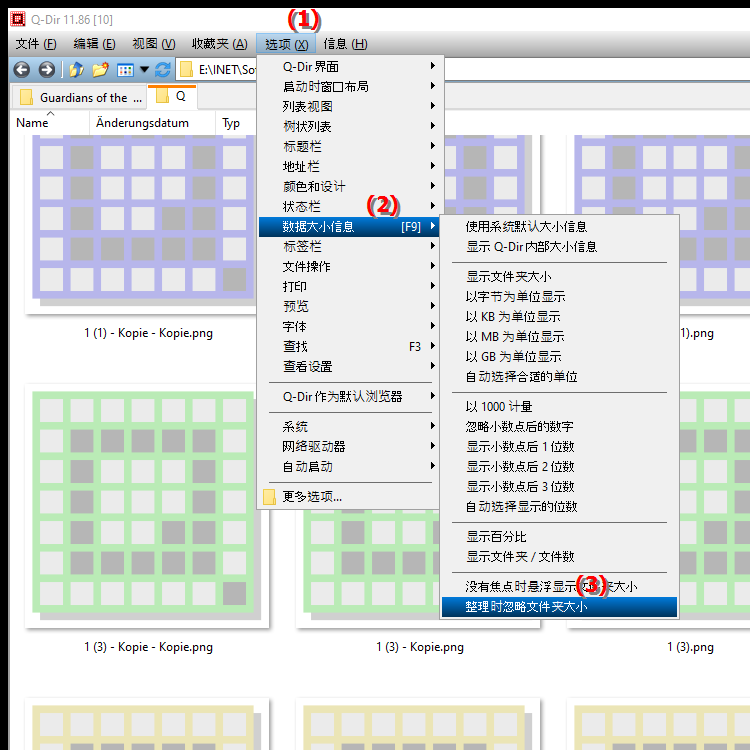Toggle 整理时忽略文件夹大小 option
750x750 pixels.
[x=559, y=607]
